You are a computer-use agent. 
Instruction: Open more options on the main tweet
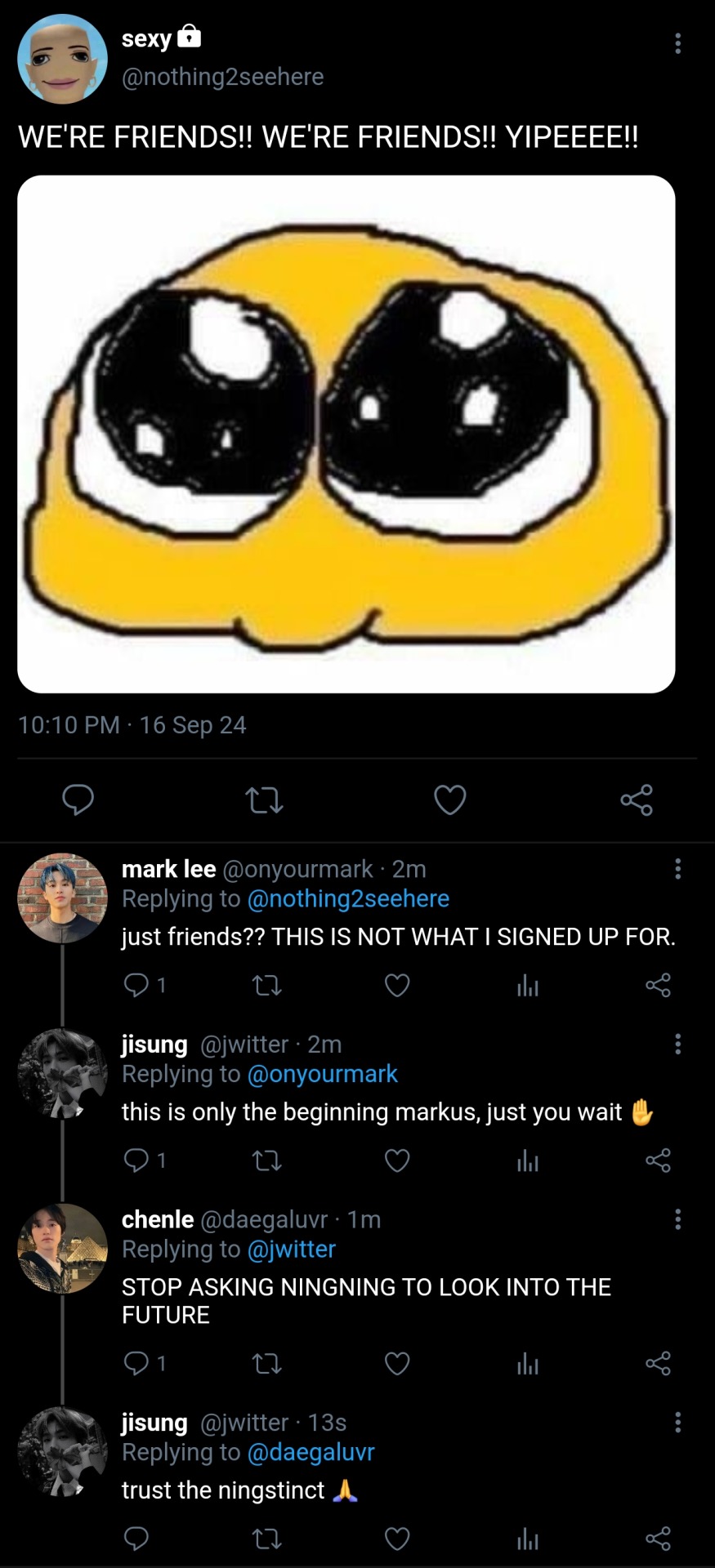(677, 44)
